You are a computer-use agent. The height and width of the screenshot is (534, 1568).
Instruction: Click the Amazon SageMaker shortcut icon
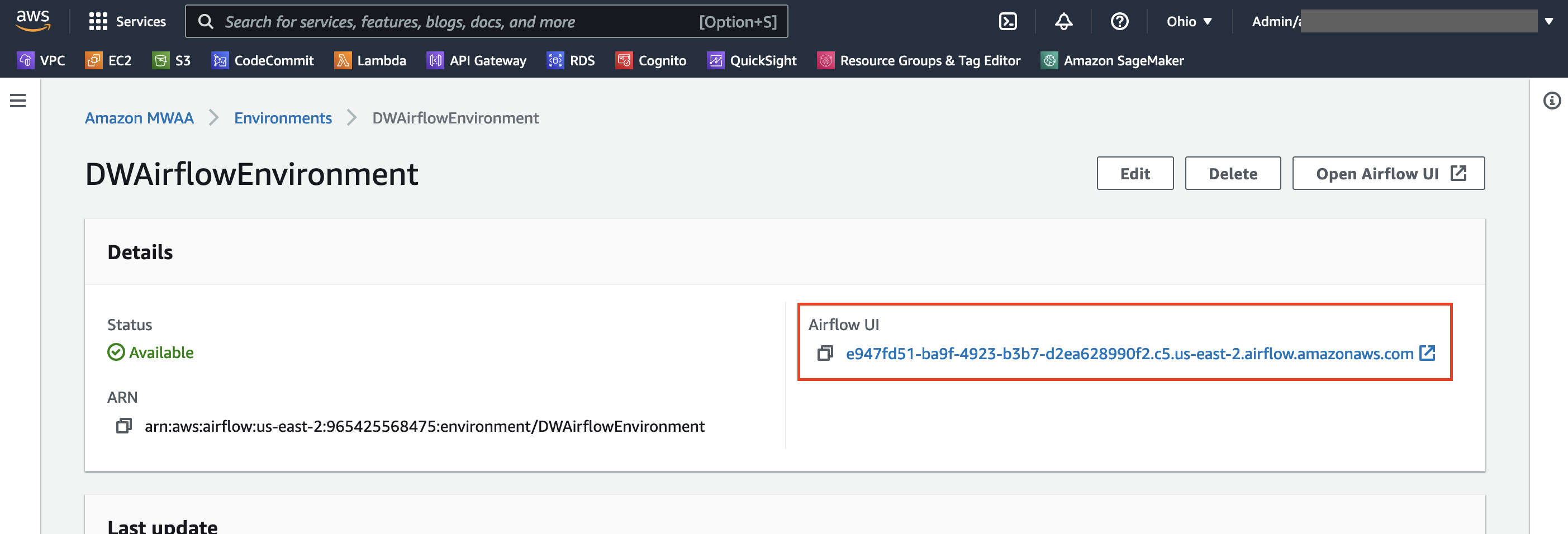pyautogui.click(x=1049, y=60)
